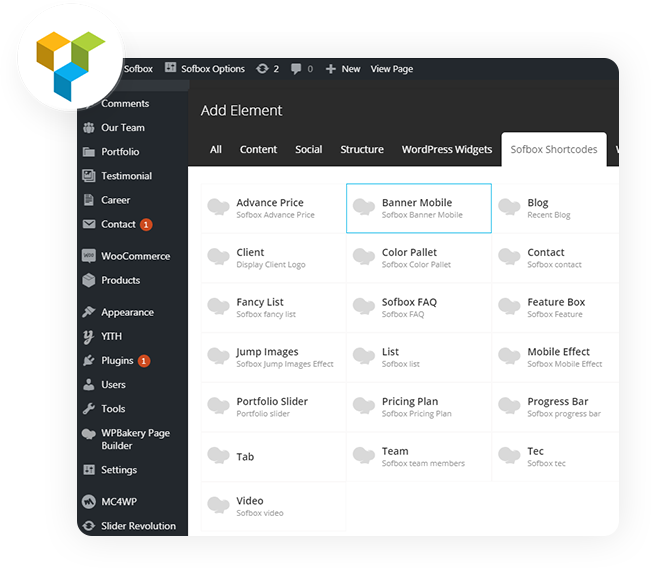Add the Tec element
The width and height of the screenshot is (658, 568).
(555, 457)
